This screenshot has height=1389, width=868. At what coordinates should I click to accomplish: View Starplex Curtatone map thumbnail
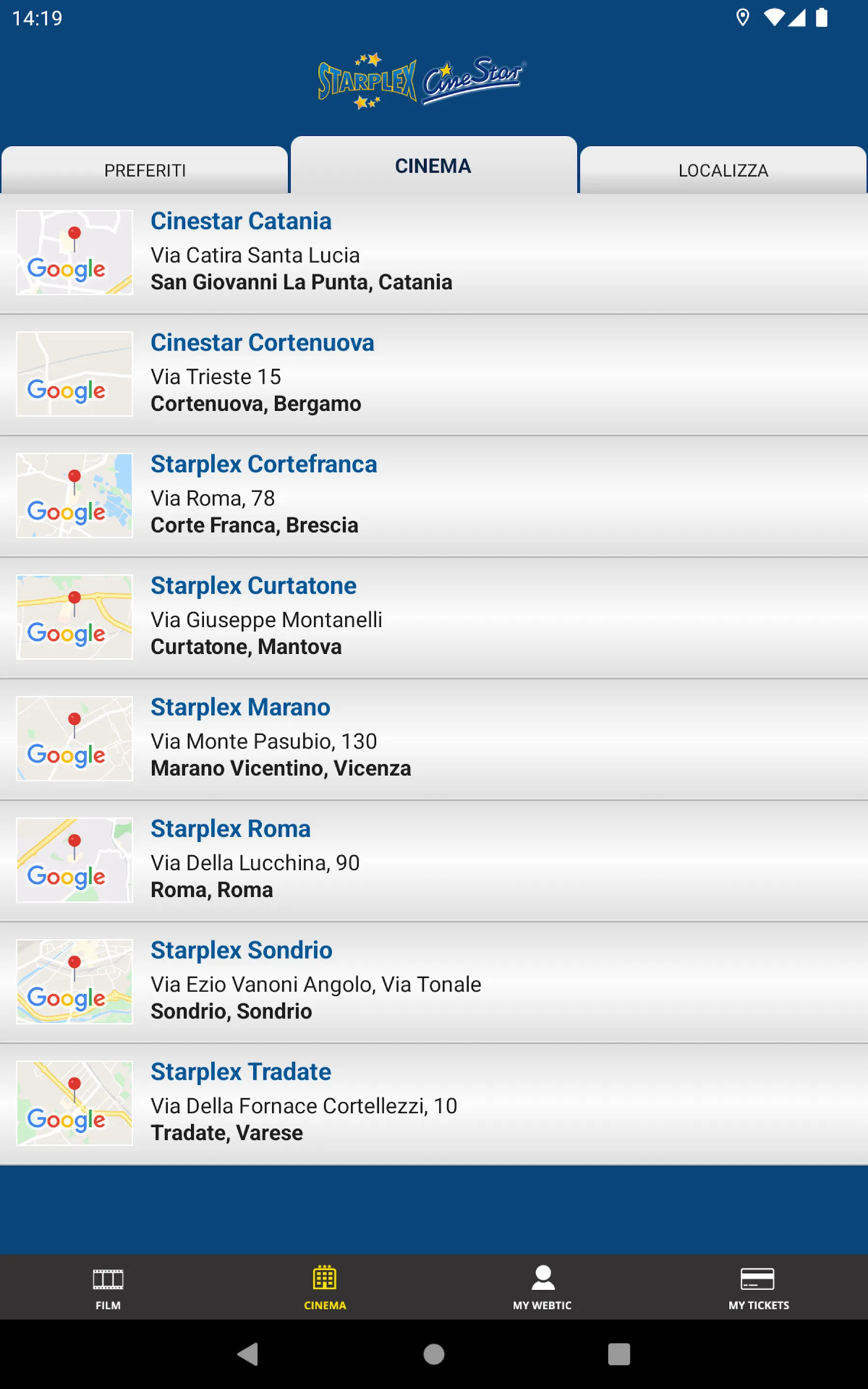(x=75, y=617)
